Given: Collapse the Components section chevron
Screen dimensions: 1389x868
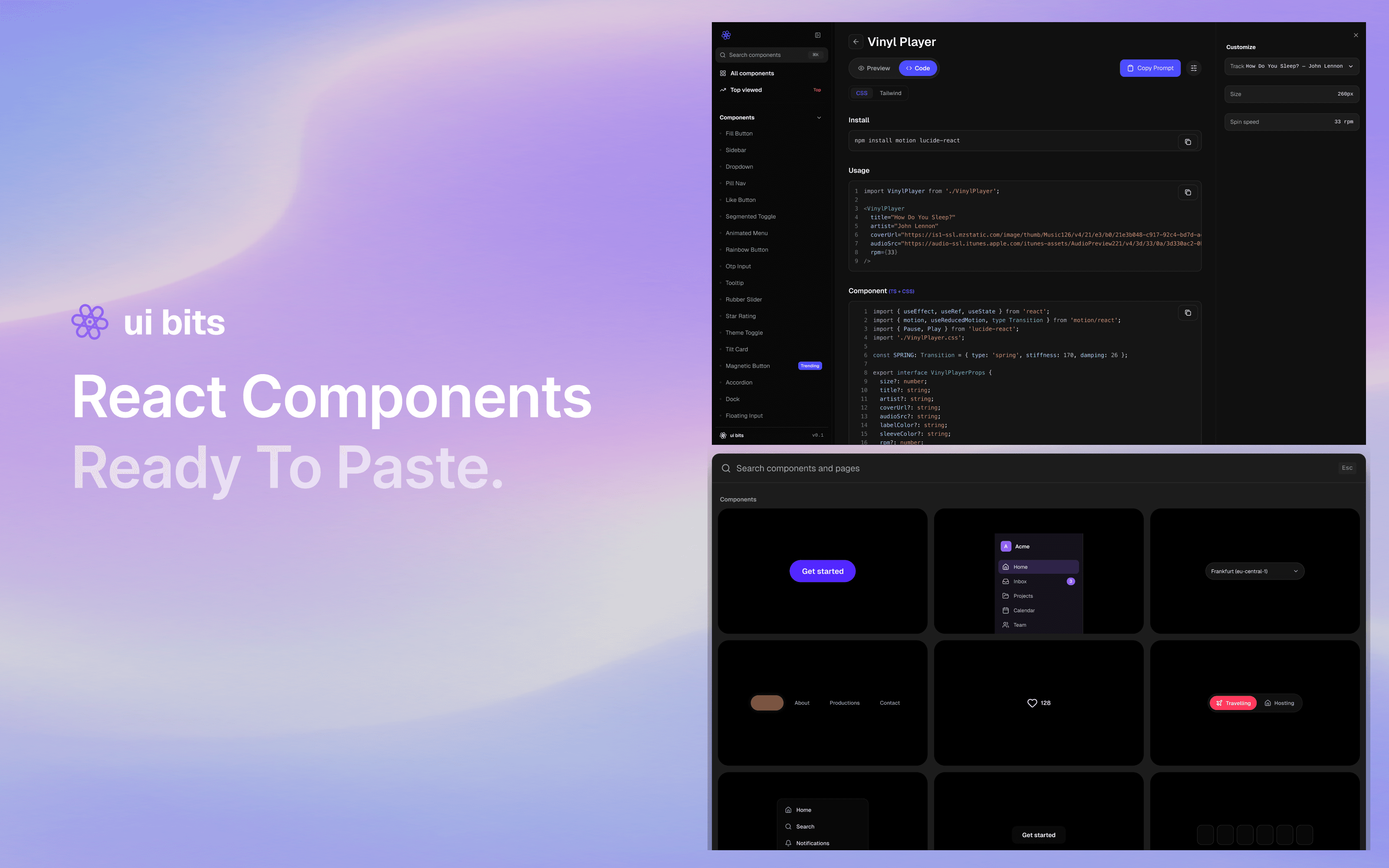Looking at the screenshot, I should (x=819, y=118).
